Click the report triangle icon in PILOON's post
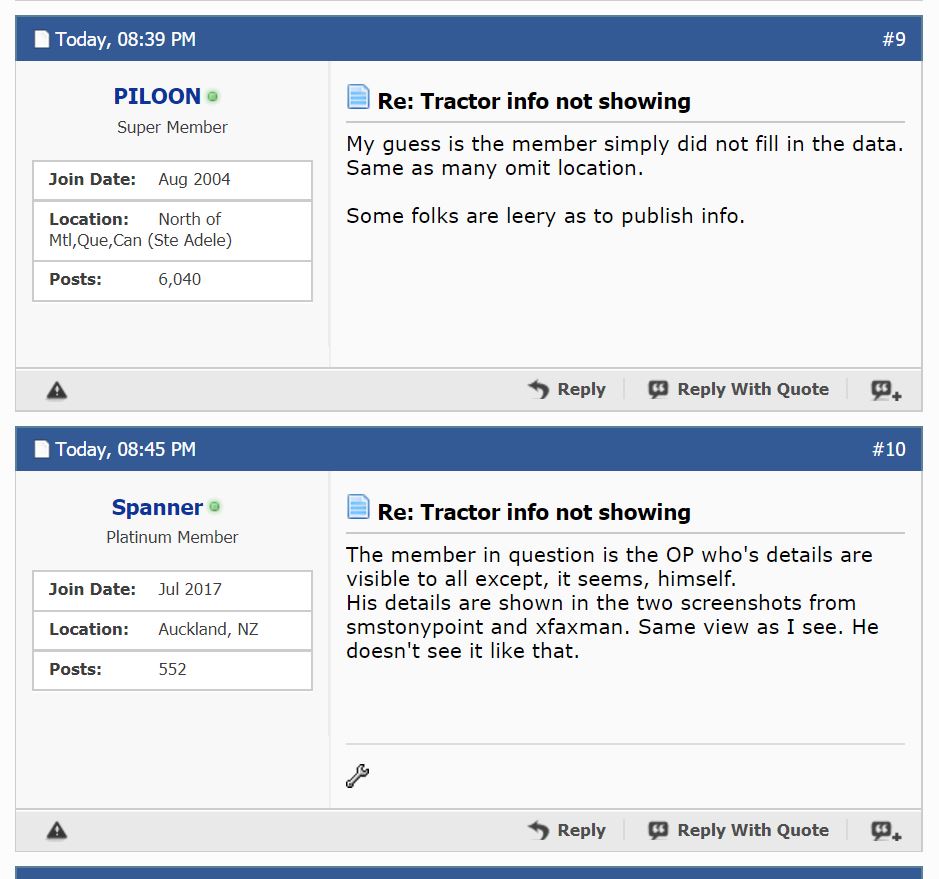 coord(57,390)
